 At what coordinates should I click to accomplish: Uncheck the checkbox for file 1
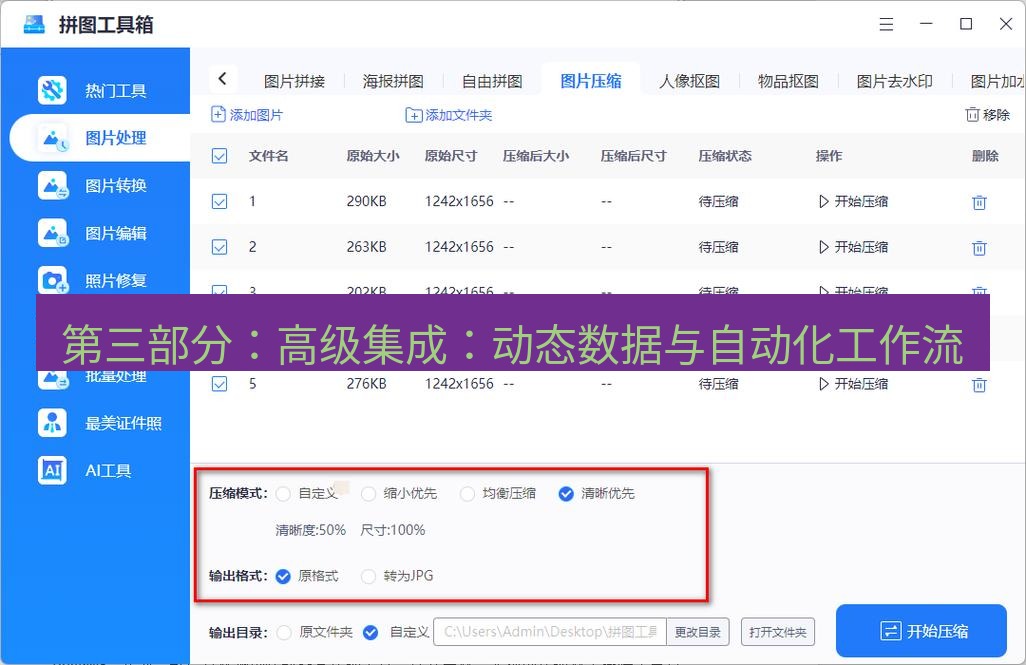[219, 201]
